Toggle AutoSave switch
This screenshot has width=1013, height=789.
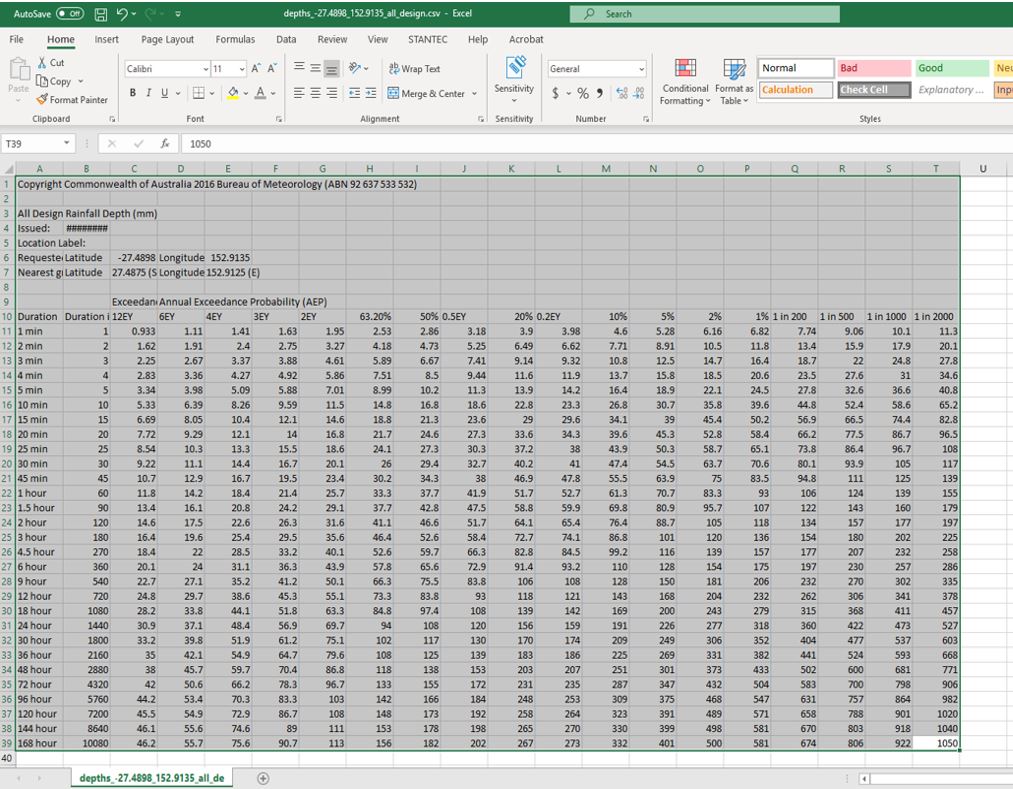coord(70,14)
